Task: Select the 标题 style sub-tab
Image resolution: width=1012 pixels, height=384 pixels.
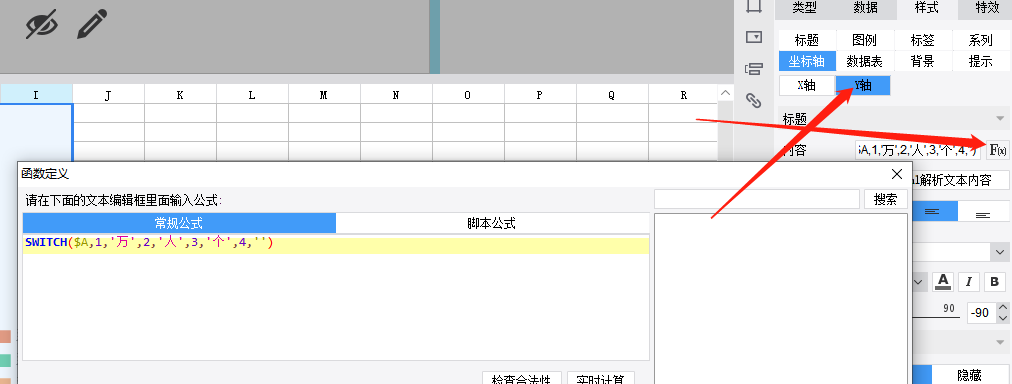Action: point(807,41)
